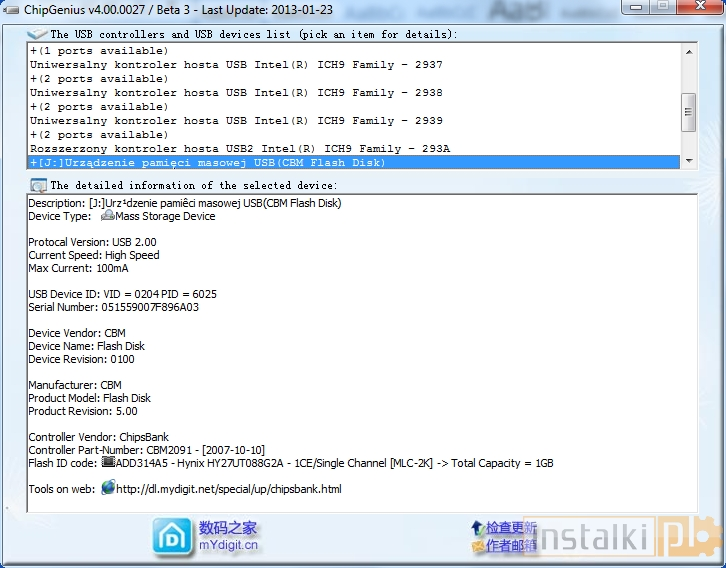Click the author email icon at bottom right
The height and width of the screenshot is (568, 726).
point(477,546)
